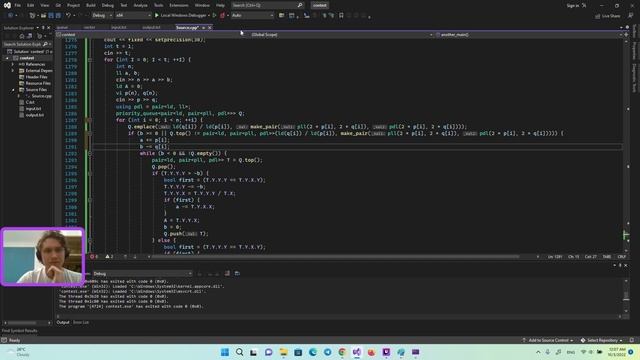Open Show output from Debug dropdown
The image size is (640, 360).
coord(142,273)
